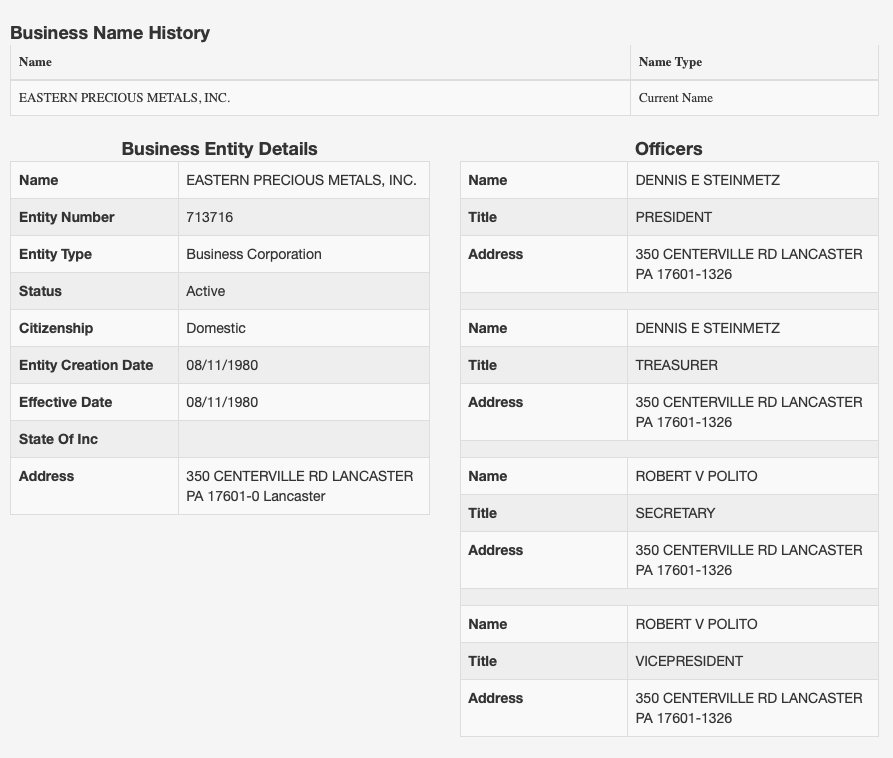Click the Name Type column header
893x758 pixels.
tap(670, 62)
